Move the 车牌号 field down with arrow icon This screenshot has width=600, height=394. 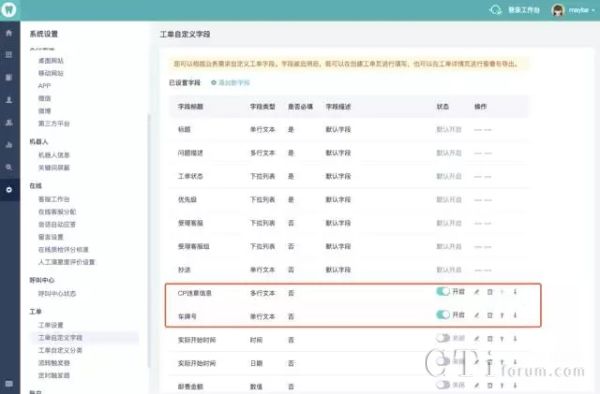click(515, 315)
